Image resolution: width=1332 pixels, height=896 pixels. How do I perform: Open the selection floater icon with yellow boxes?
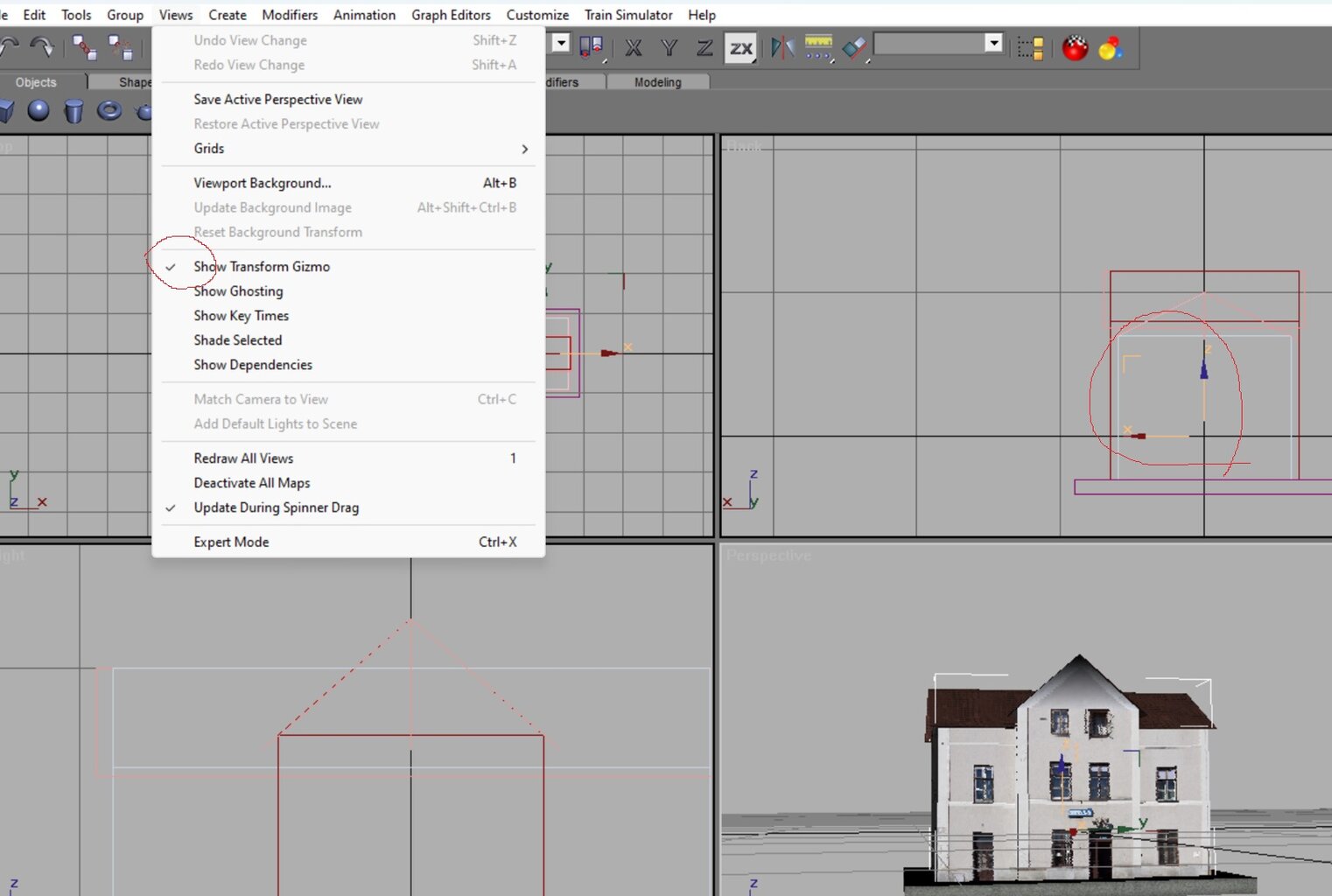(1030, 48)
